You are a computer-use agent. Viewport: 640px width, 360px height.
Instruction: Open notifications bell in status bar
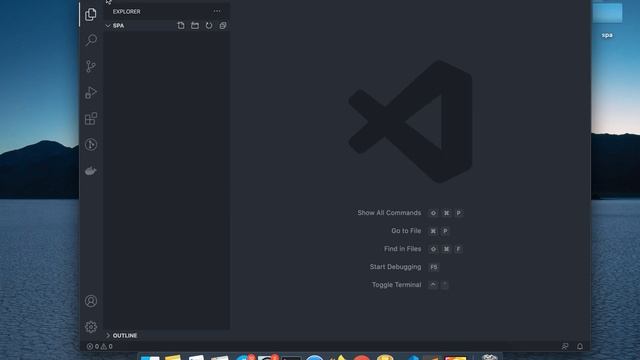[580, 347]
